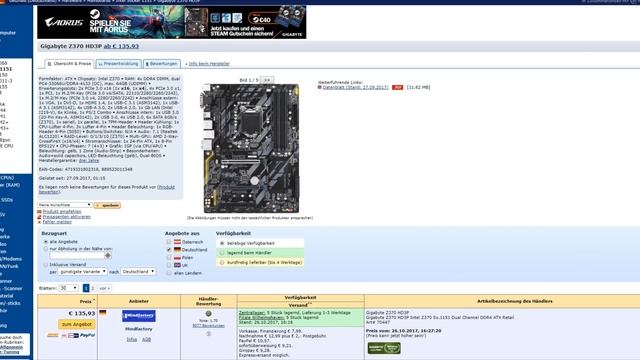Image resolution: width=640 pixels, height=360 pixels.
Task: Open the Meine Wunschliste dropdown
Action: [65, 205]
